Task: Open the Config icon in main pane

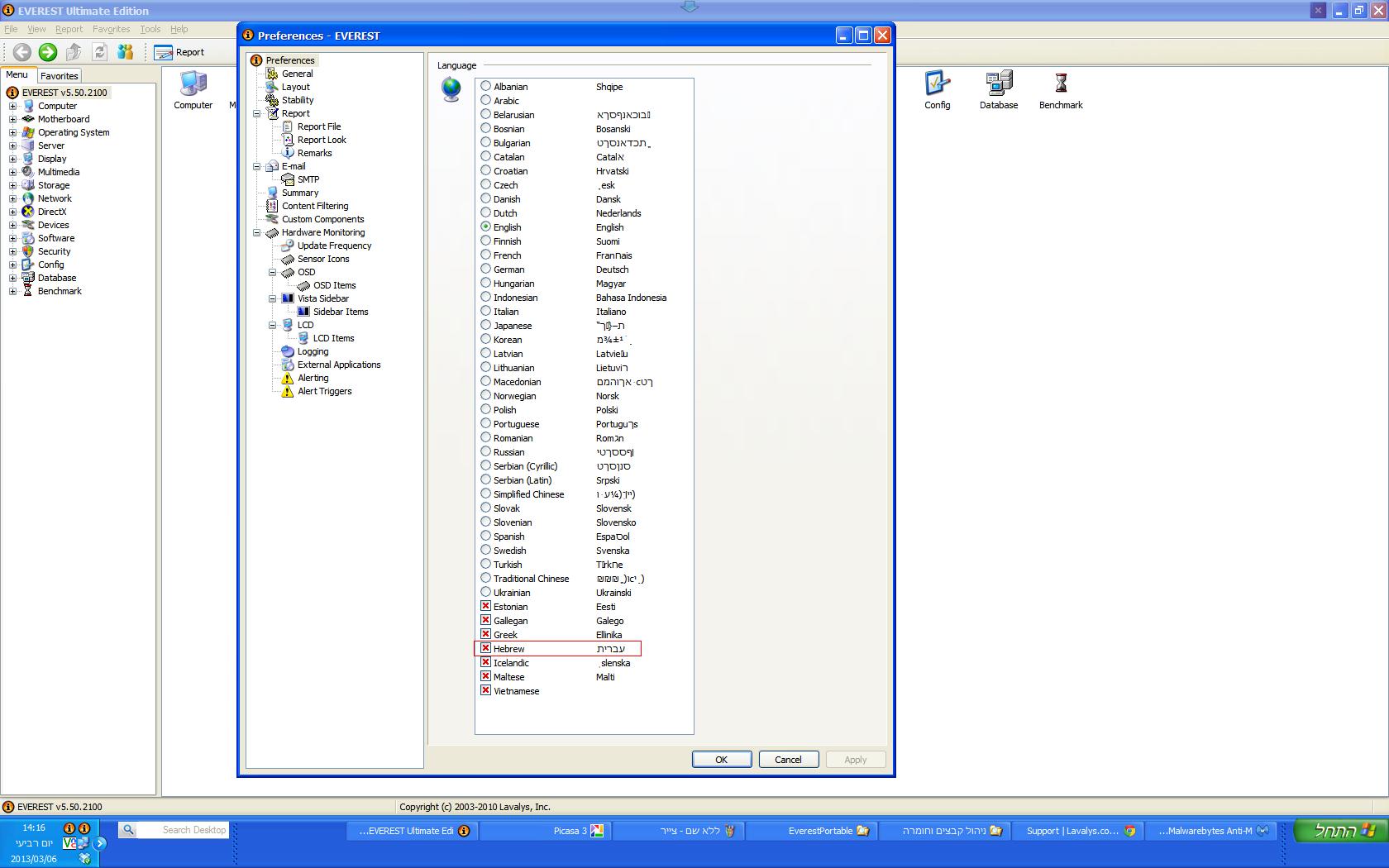Action: (938, 90)
